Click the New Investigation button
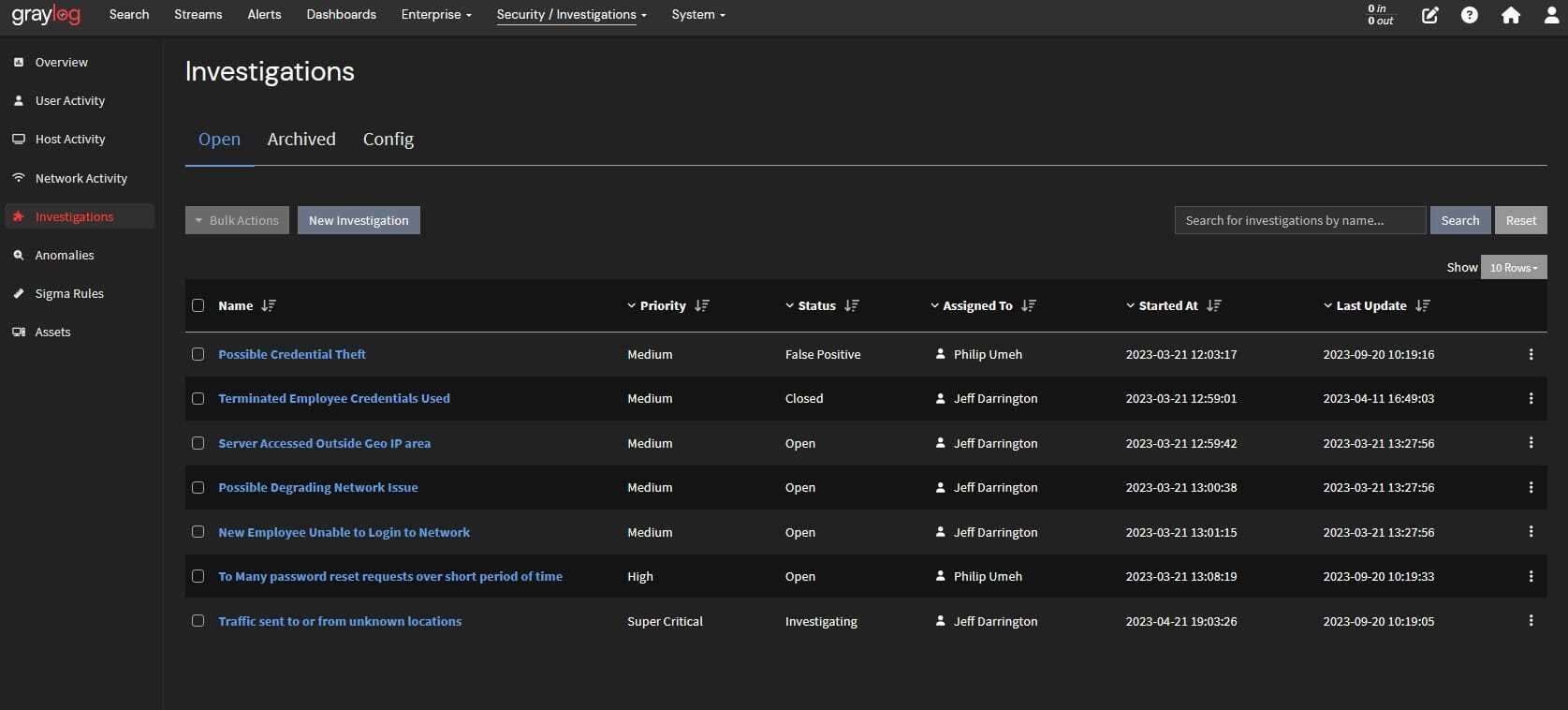The width and height of the screenshot is (1568, 710). point(359,220)
